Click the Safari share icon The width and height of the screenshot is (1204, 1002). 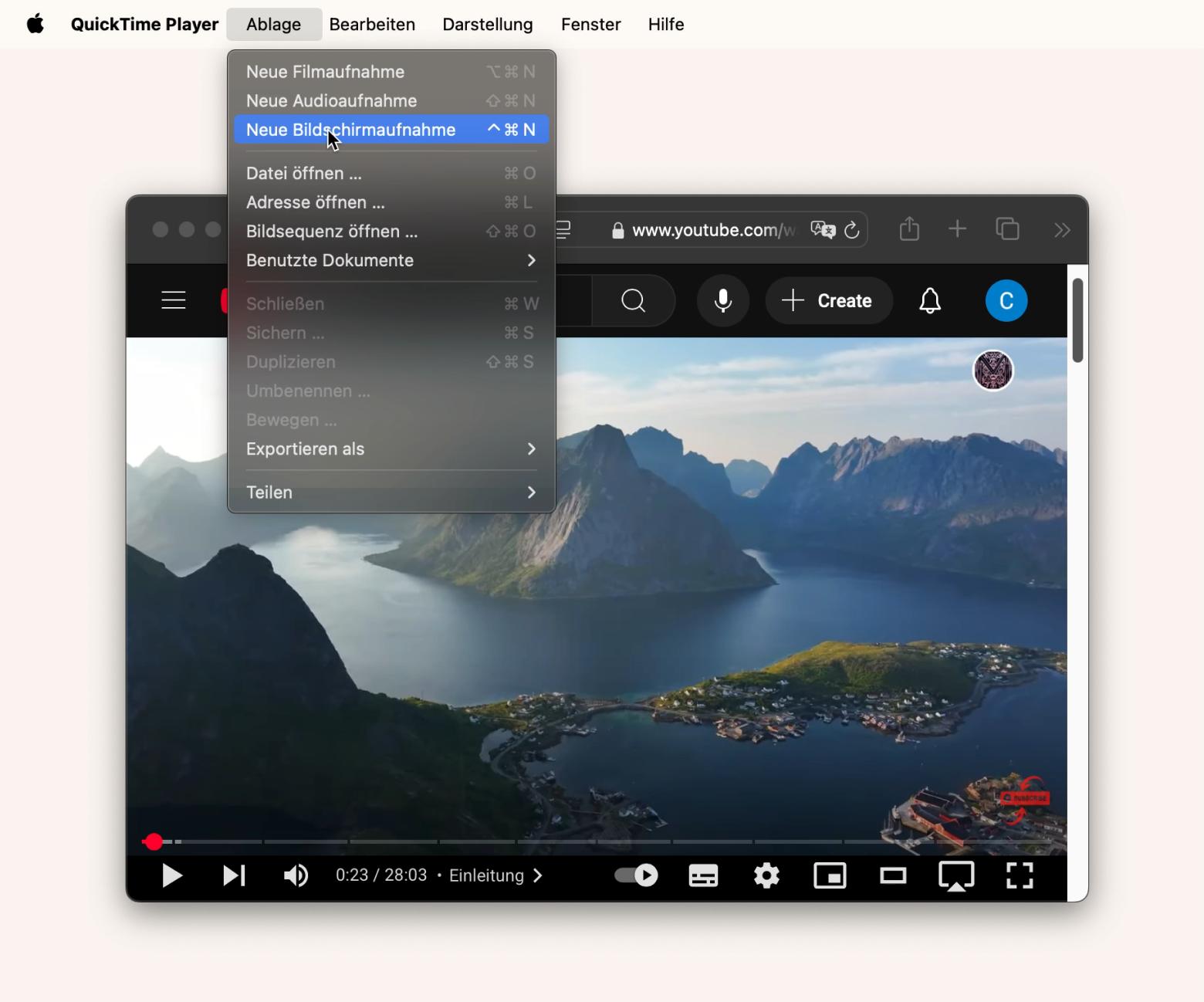point(909,229)
